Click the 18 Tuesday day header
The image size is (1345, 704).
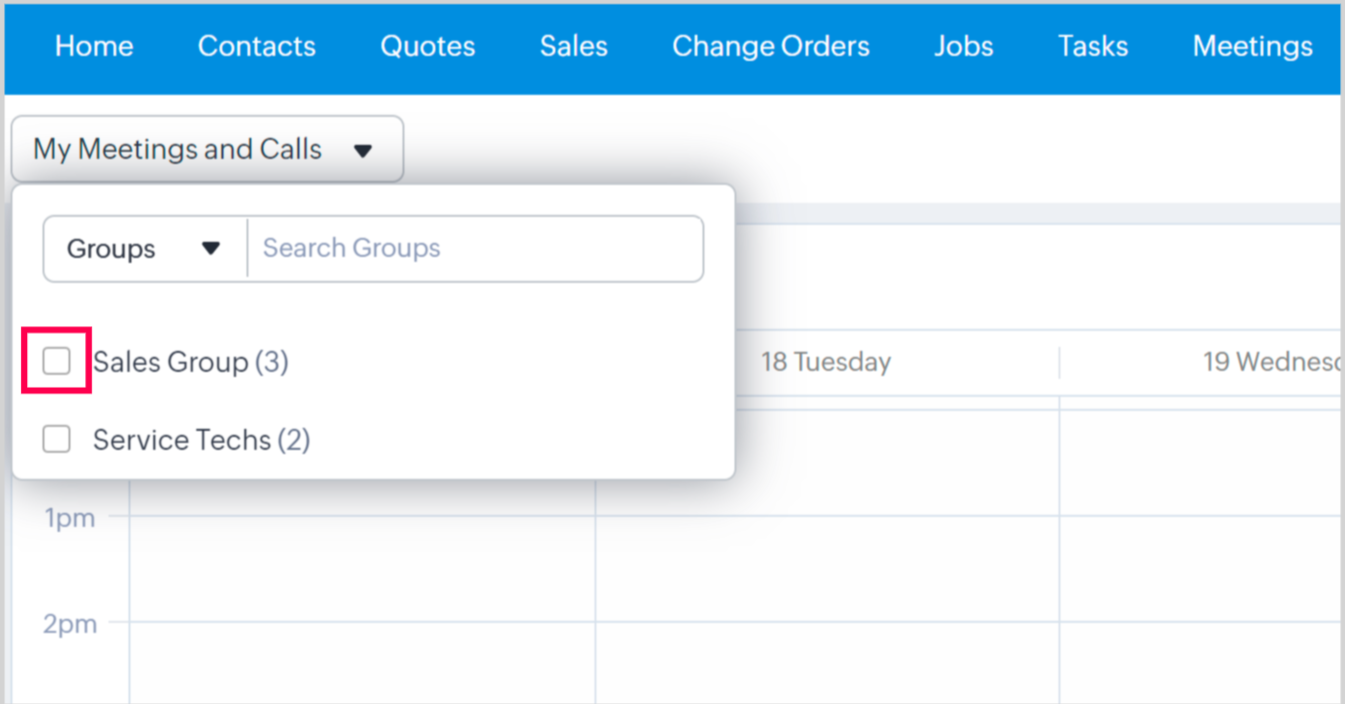[825, 361]
